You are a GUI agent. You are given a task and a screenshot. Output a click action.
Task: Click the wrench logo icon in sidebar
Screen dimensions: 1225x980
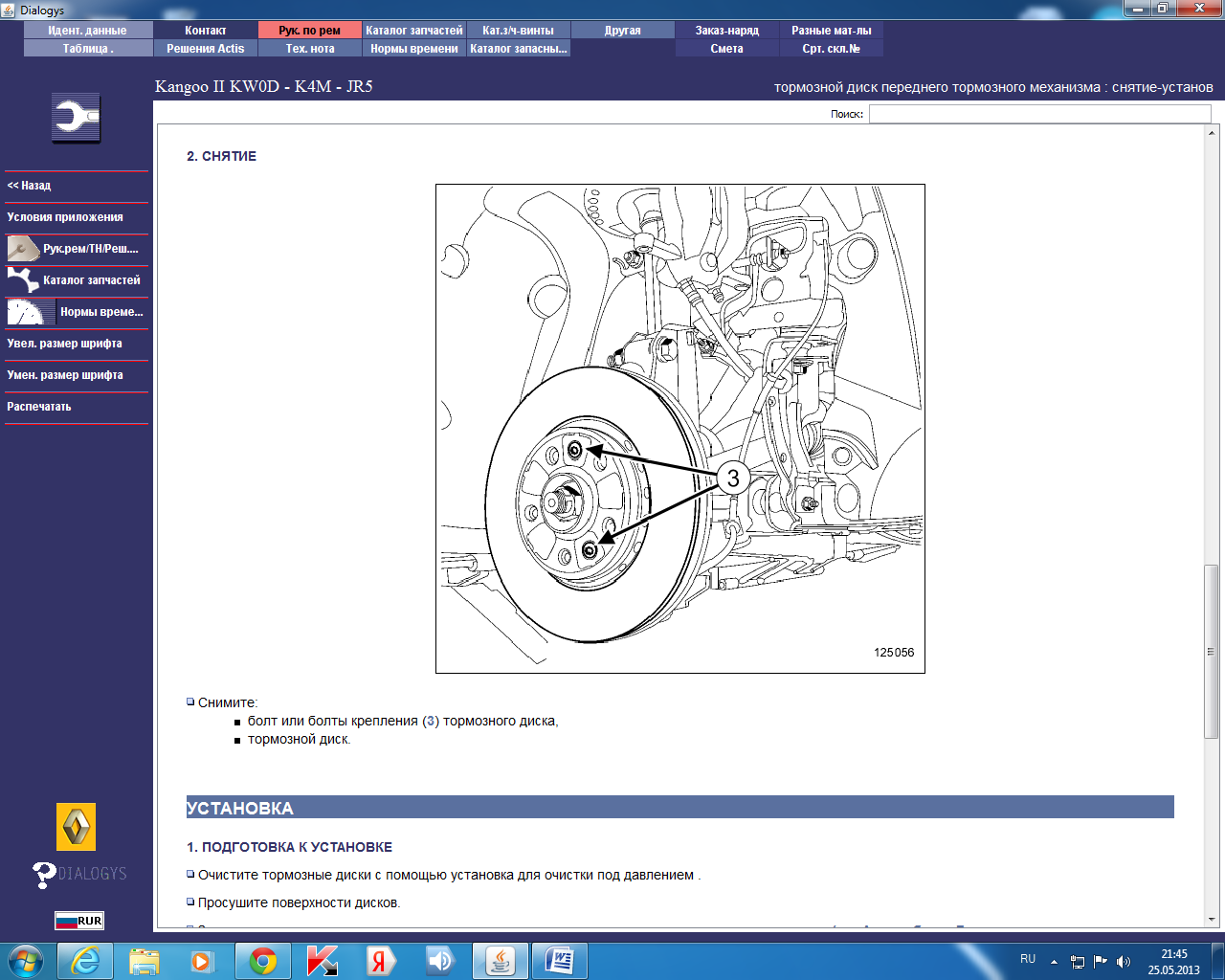[x=76, y=118]
